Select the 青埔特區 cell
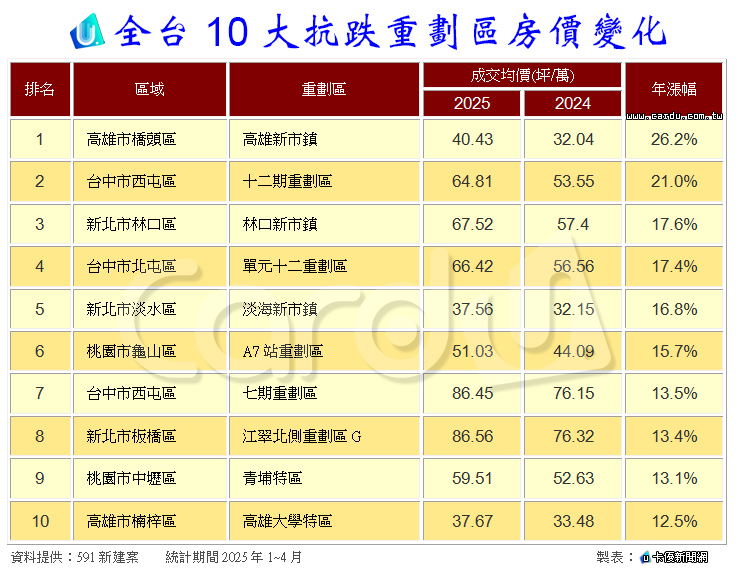Viewport: 736px width, 575px height. click(x=324, y=478)
